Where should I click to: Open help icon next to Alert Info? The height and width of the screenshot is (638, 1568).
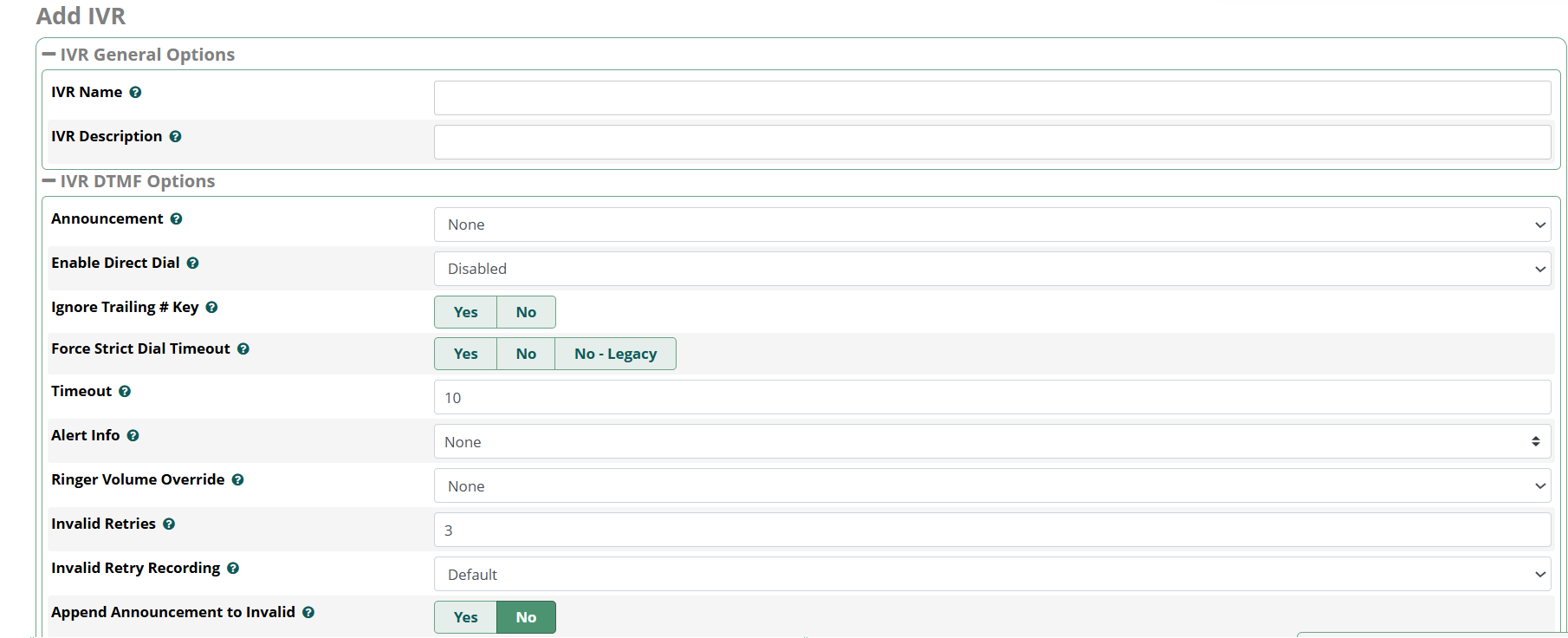tap(133, 435)
